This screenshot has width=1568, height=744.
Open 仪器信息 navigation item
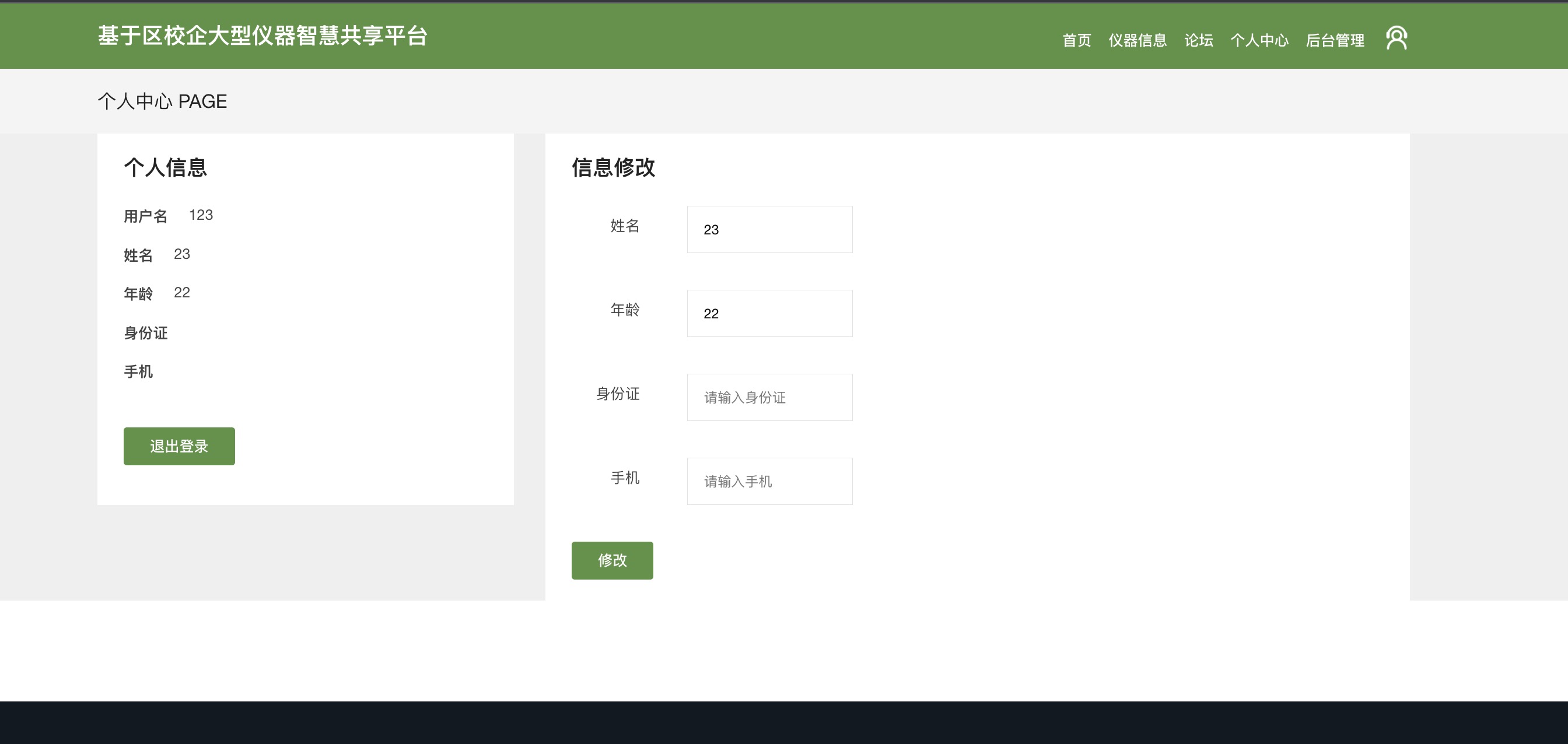1137,40
